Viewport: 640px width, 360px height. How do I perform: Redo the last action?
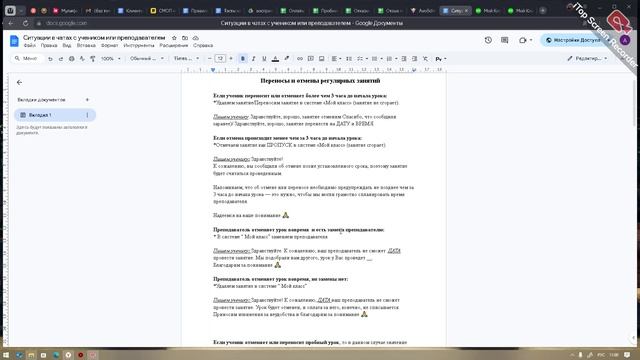click(61, 59)
